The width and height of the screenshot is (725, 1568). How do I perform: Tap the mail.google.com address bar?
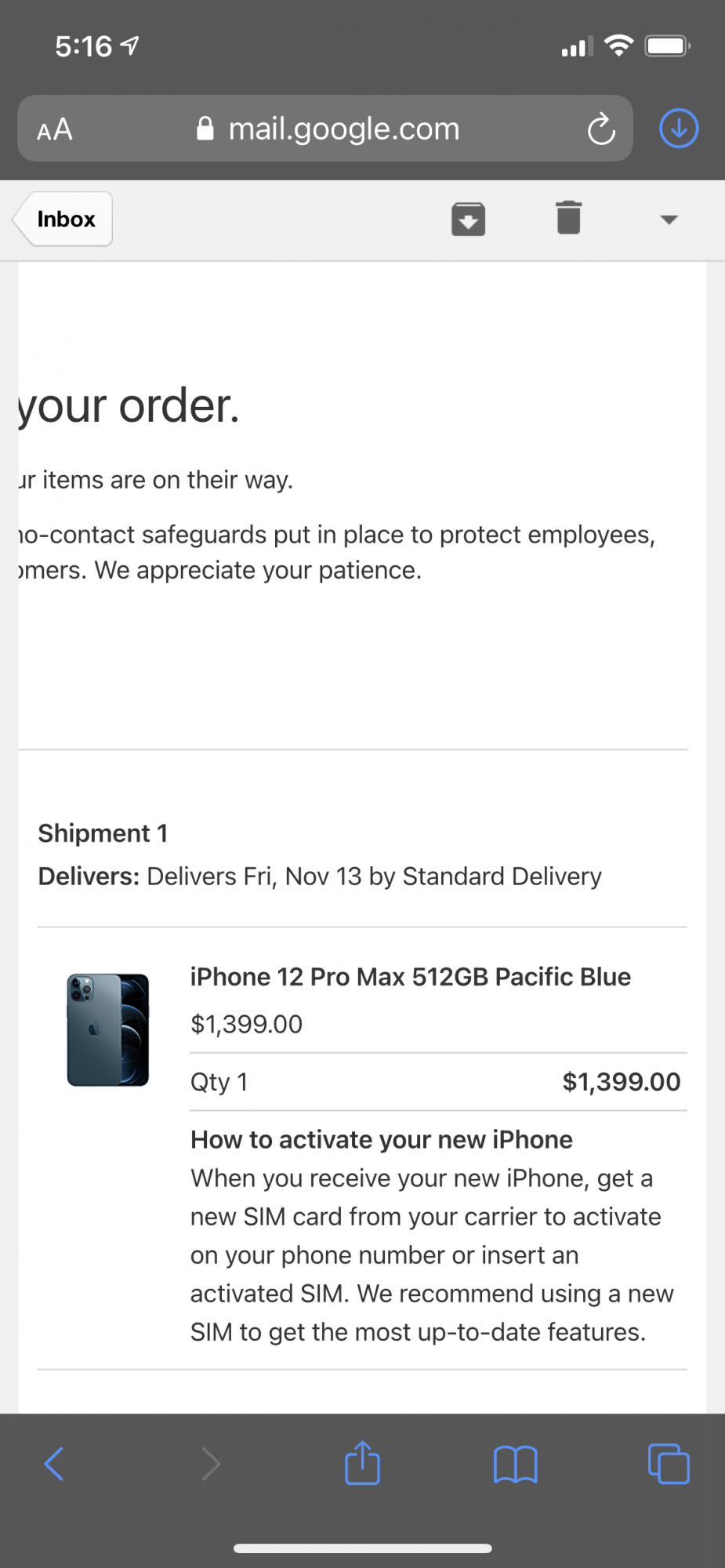[343, 129]
